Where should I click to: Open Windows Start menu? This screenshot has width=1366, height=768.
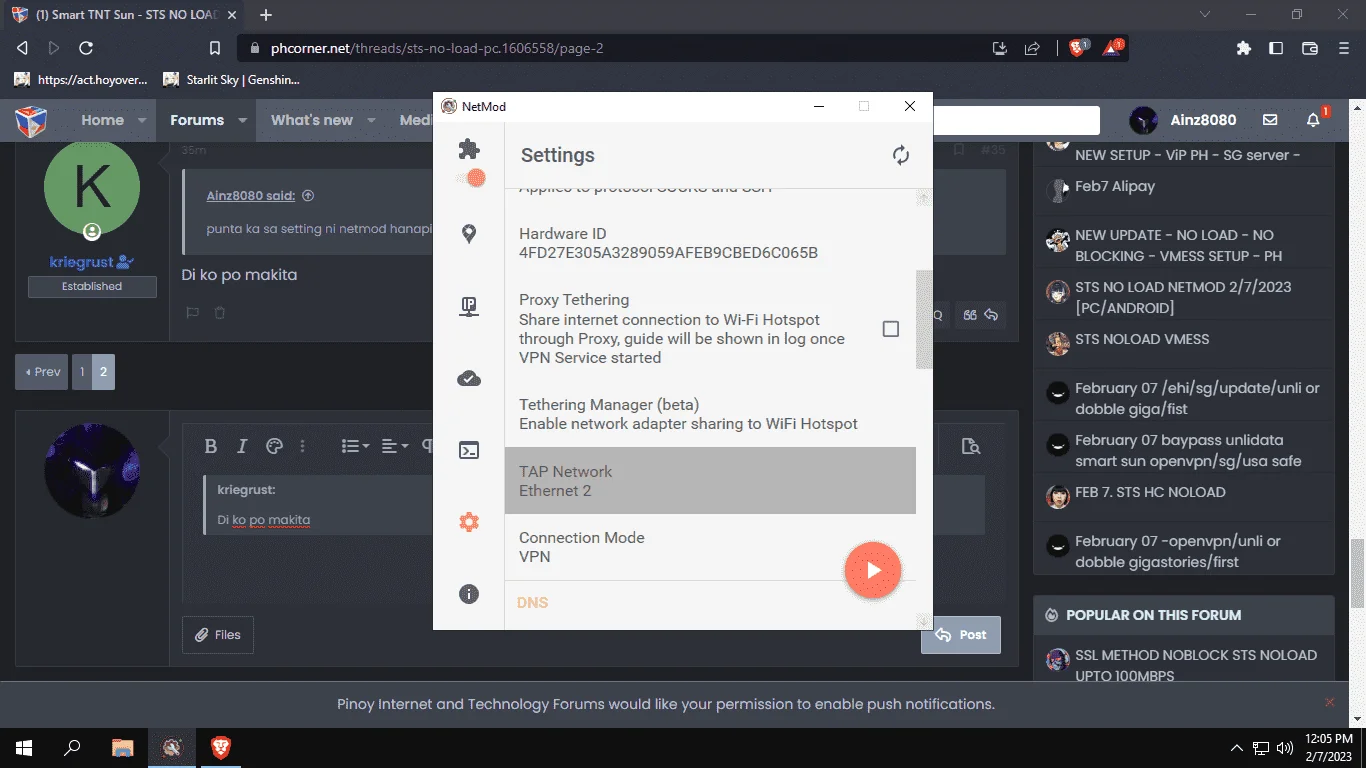click(23, 747)
